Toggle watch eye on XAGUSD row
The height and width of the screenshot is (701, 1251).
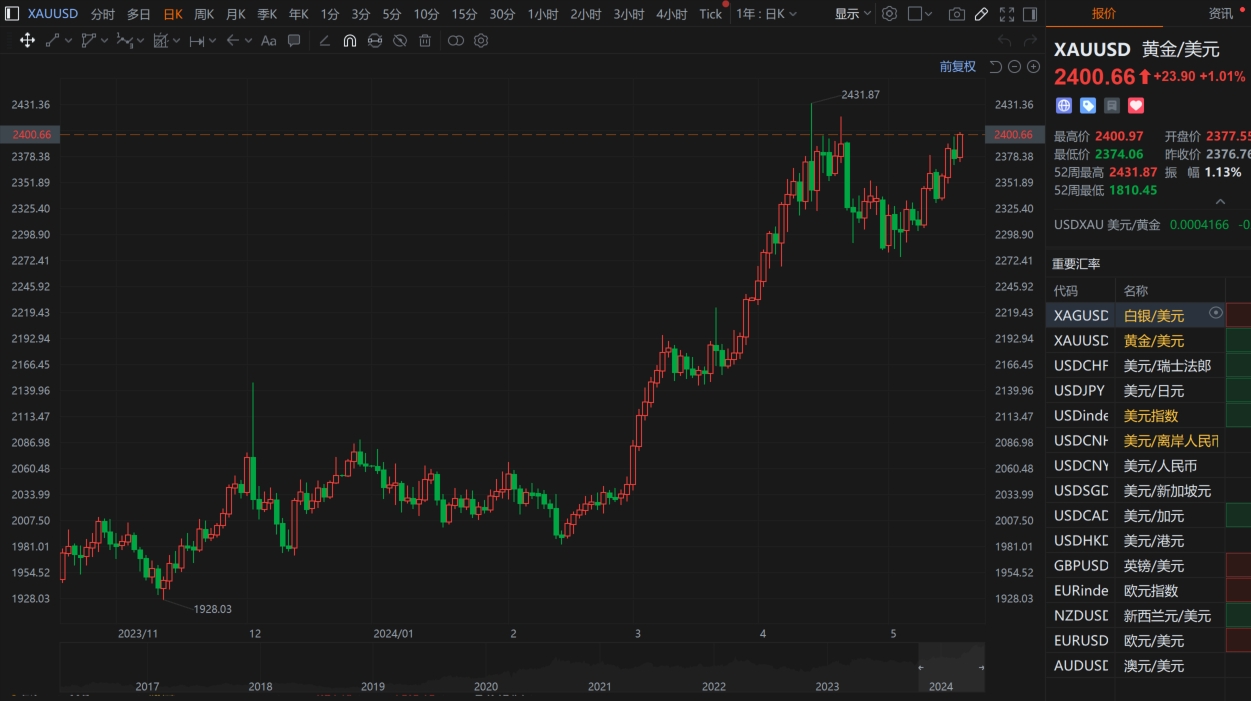[x=1216, y=313]
